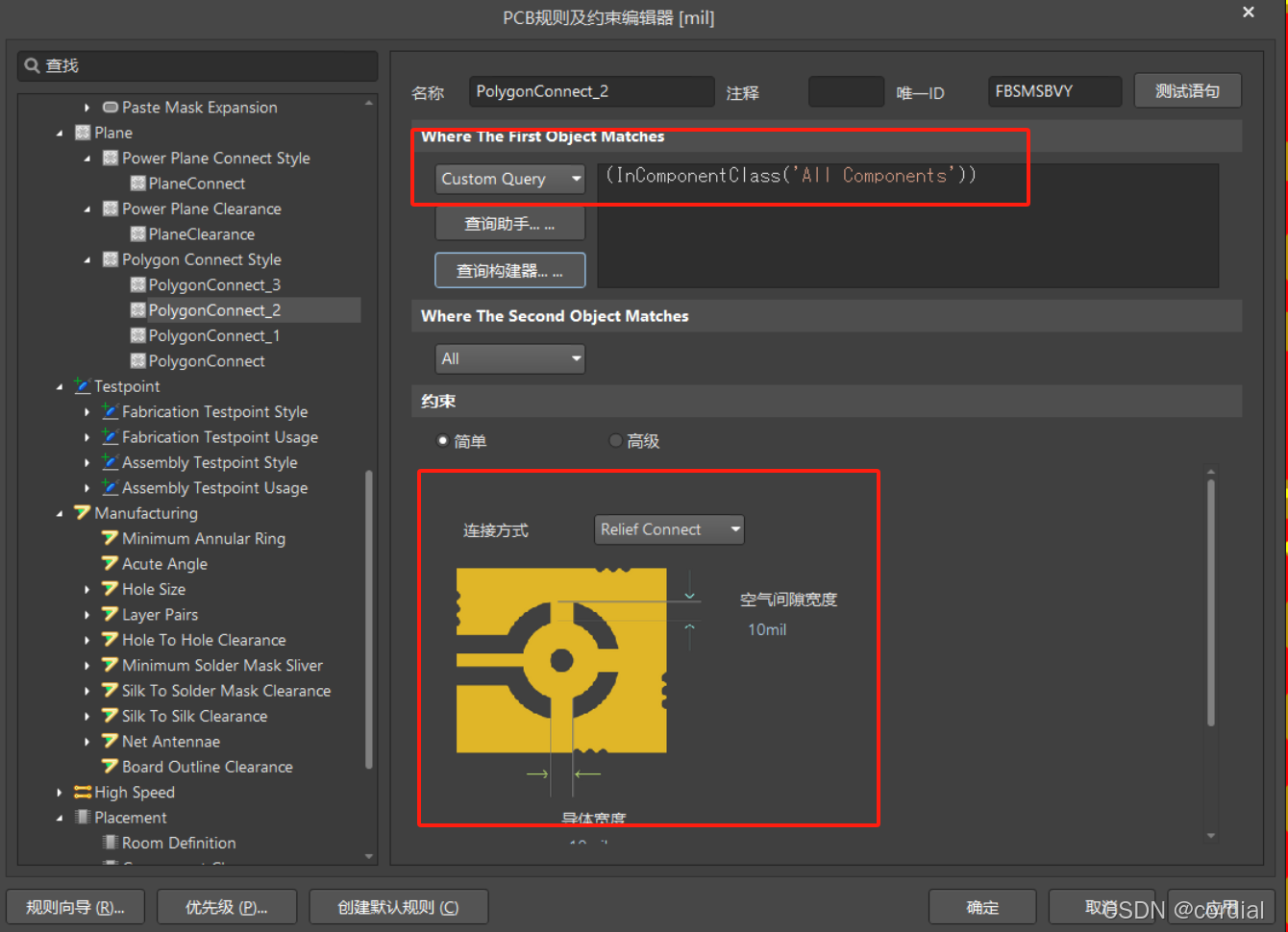
Task: Click the Placement category icon
Action: pyautogui.click(x=83, y=818)
